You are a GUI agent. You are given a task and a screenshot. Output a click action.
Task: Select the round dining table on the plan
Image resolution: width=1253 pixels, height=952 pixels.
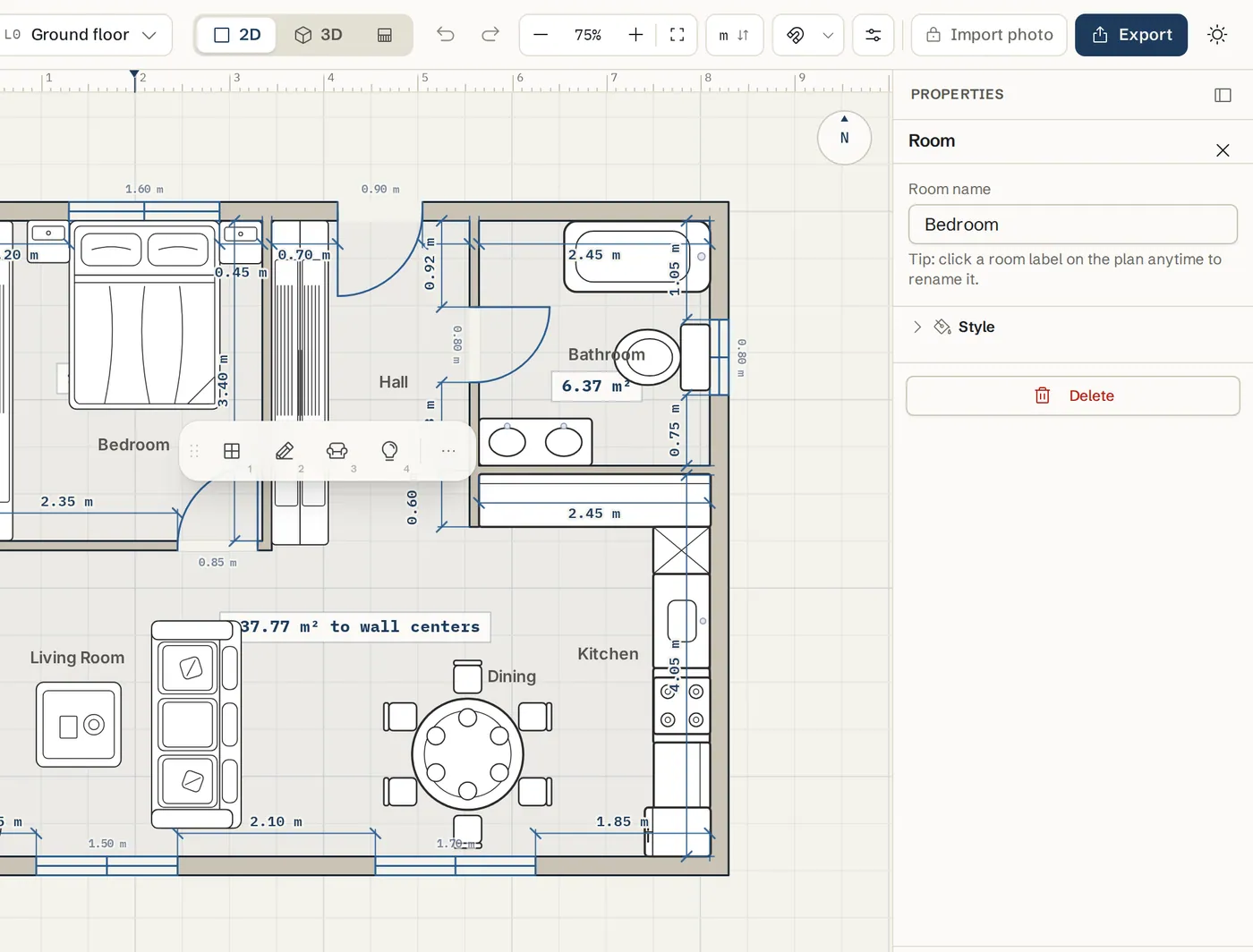click(467, 753)
